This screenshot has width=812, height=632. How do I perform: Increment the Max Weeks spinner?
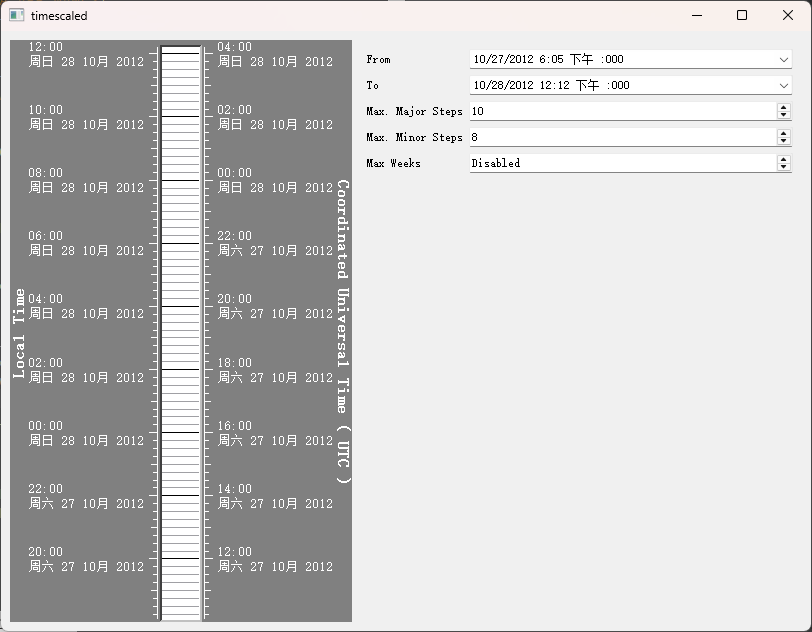pos(784,158)
